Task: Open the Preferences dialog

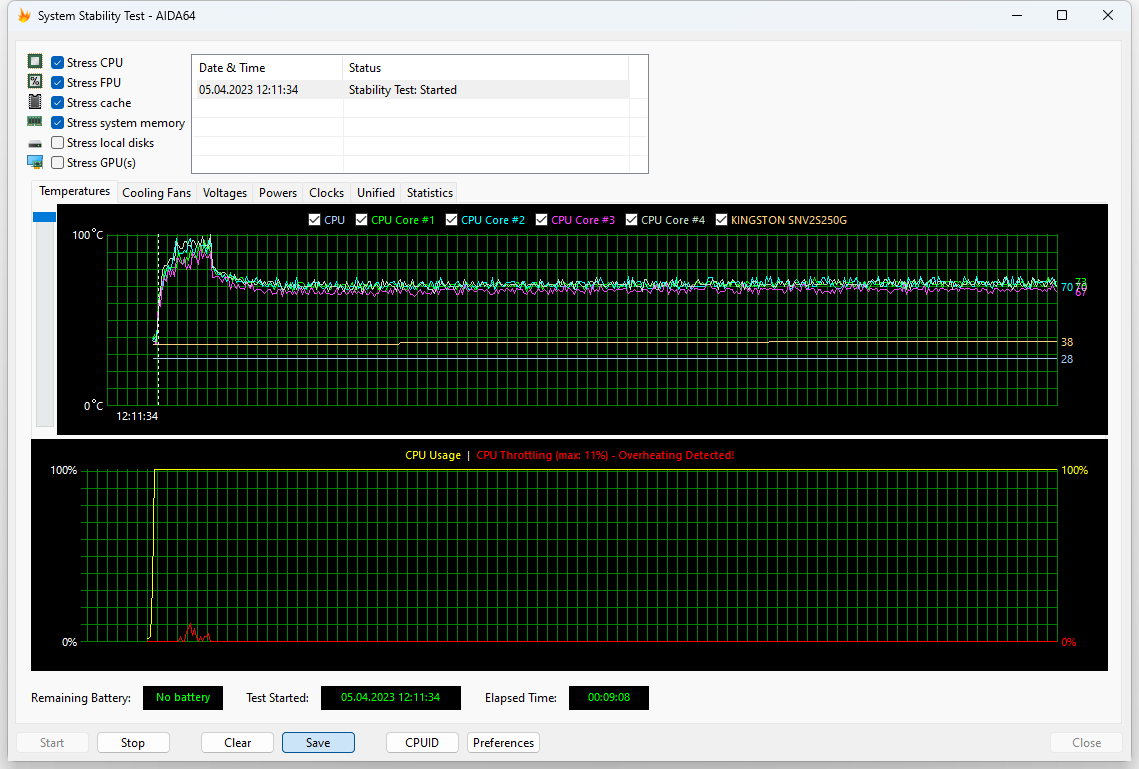Action: [503, 742]
